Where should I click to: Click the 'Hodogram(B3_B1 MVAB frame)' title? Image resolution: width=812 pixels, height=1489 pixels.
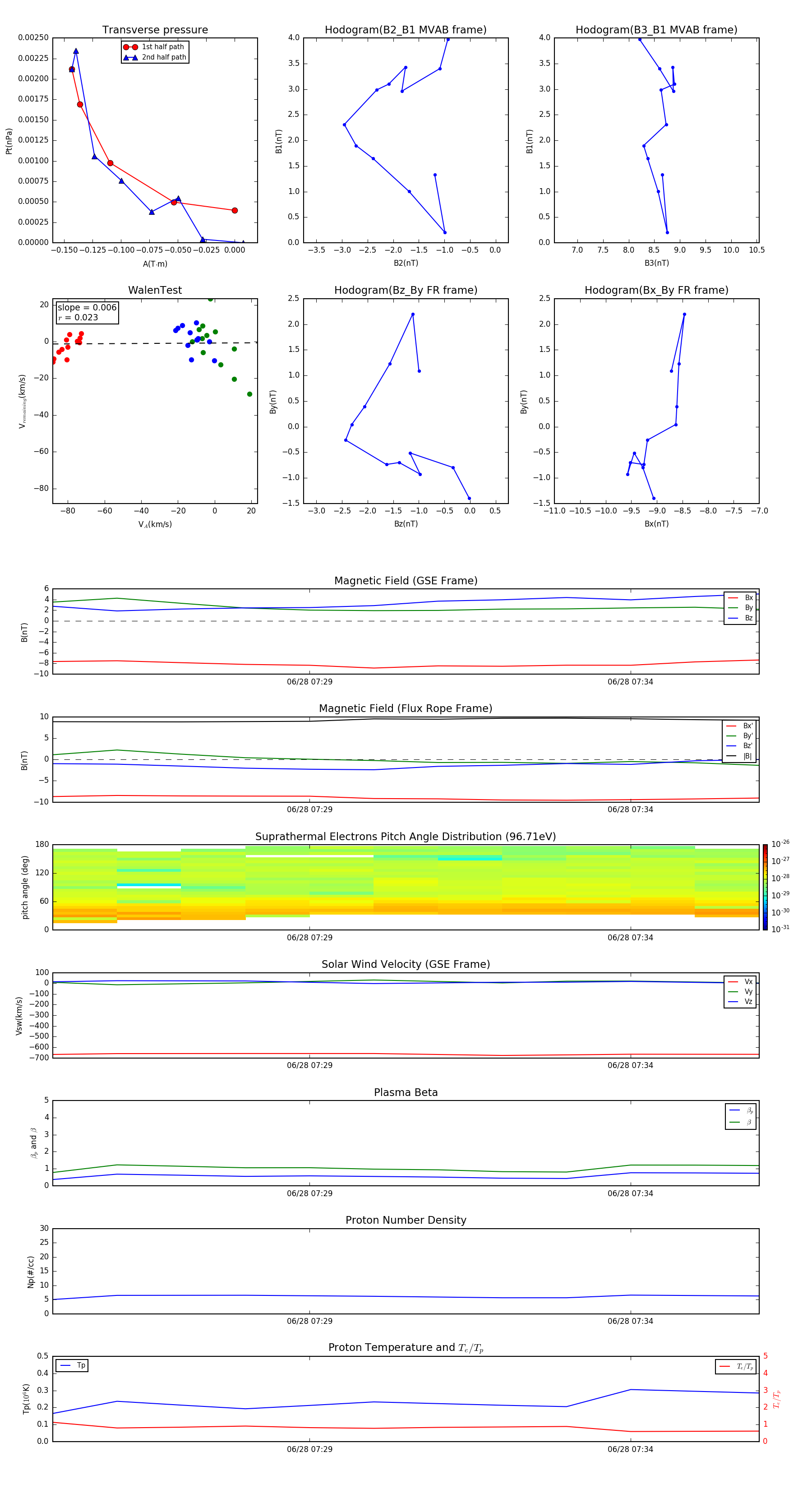656,30
